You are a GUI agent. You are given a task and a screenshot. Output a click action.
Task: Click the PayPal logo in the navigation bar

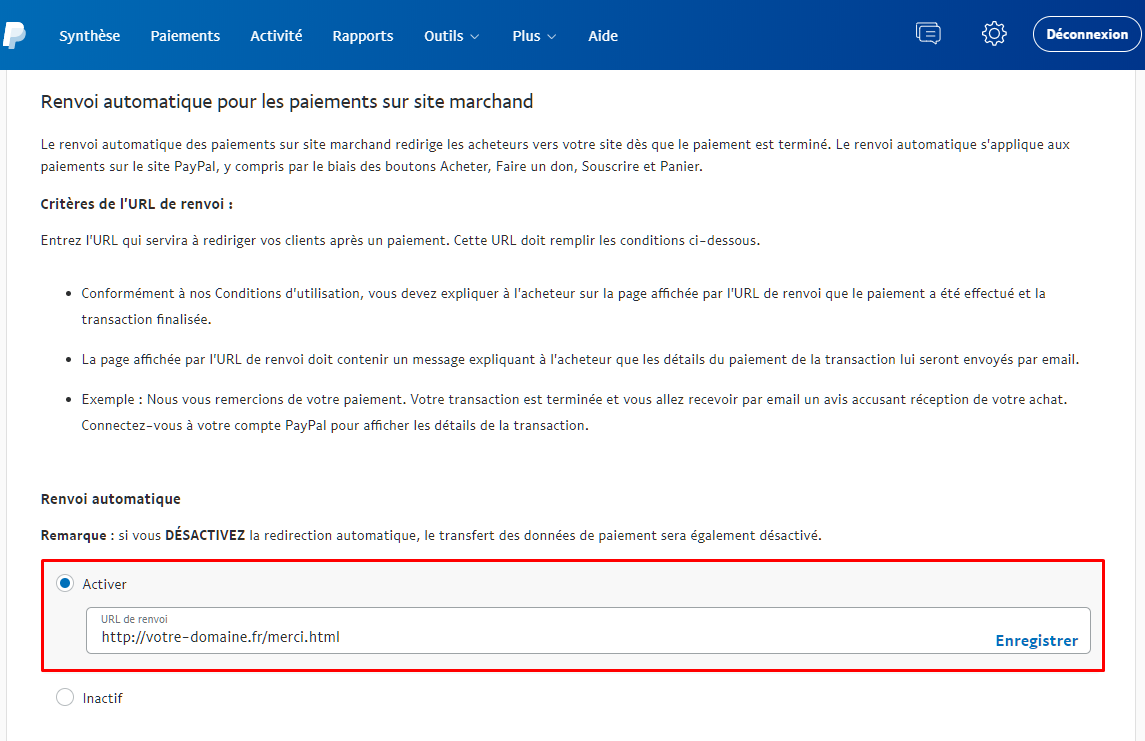[13, 35]
